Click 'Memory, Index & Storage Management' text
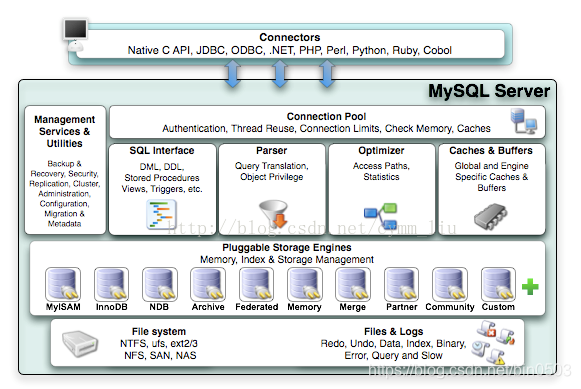Image resolution: width=581 pixels, height=389 pixels. coord(287,259)
